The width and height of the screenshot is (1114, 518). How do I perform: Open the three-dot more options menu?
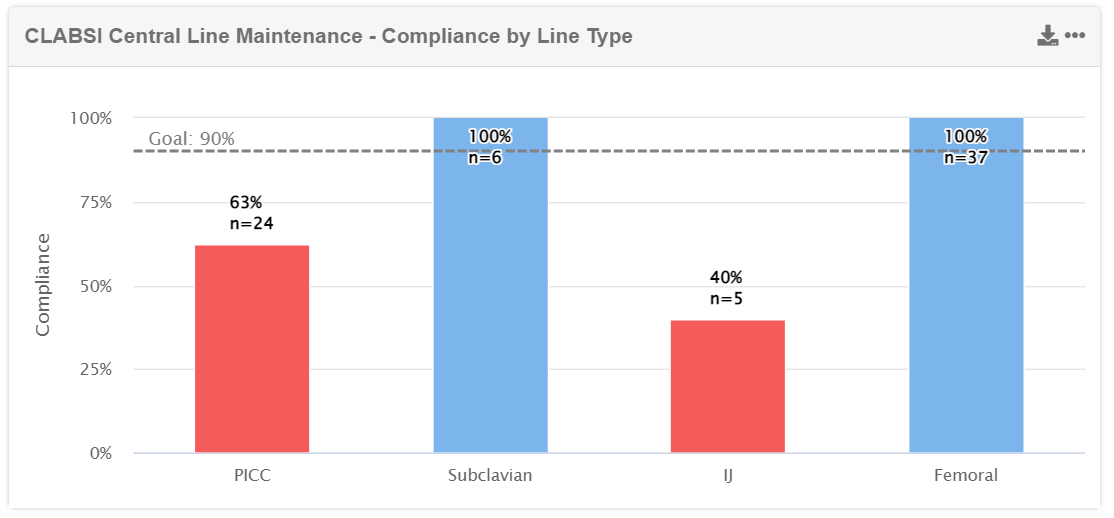click(1075, 36)
